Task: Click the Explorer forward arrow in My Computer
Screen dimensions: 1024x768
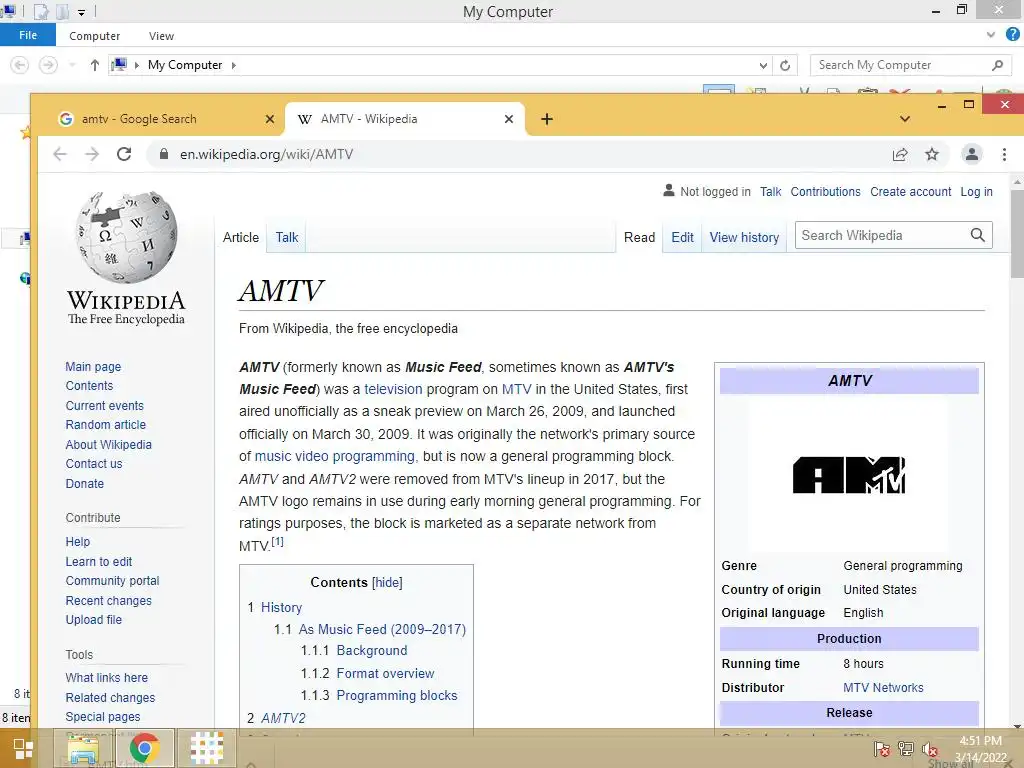Action: click(x=48, y=65)
